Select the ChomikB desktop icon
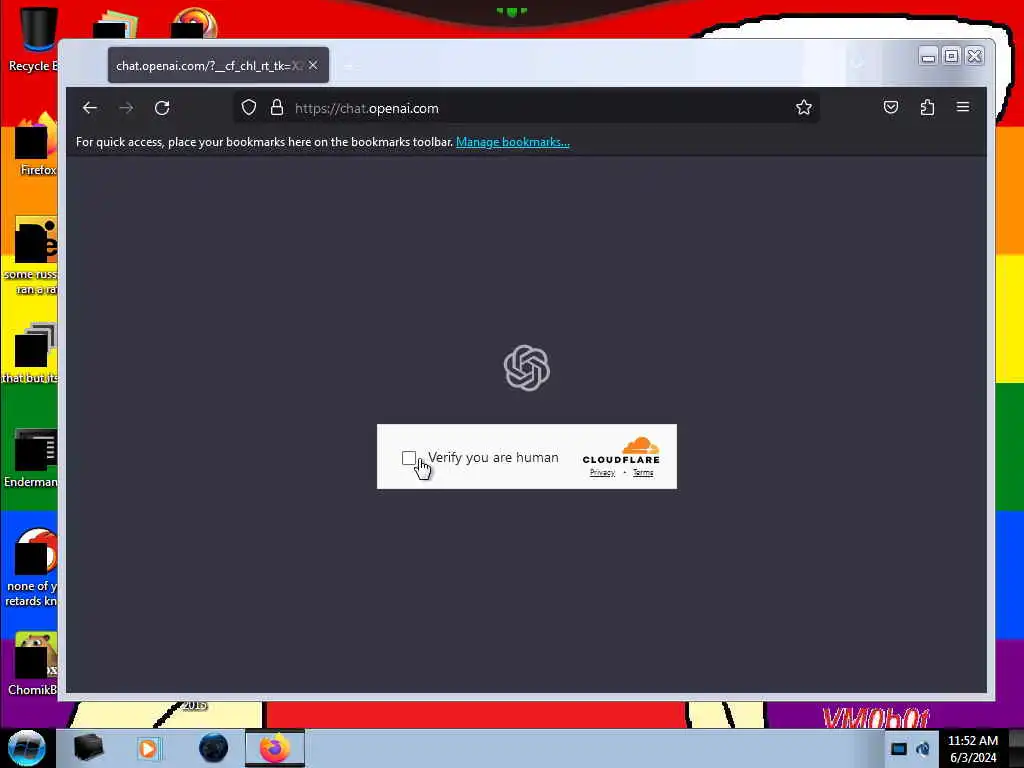The image size is (1024, 768). 33,663
